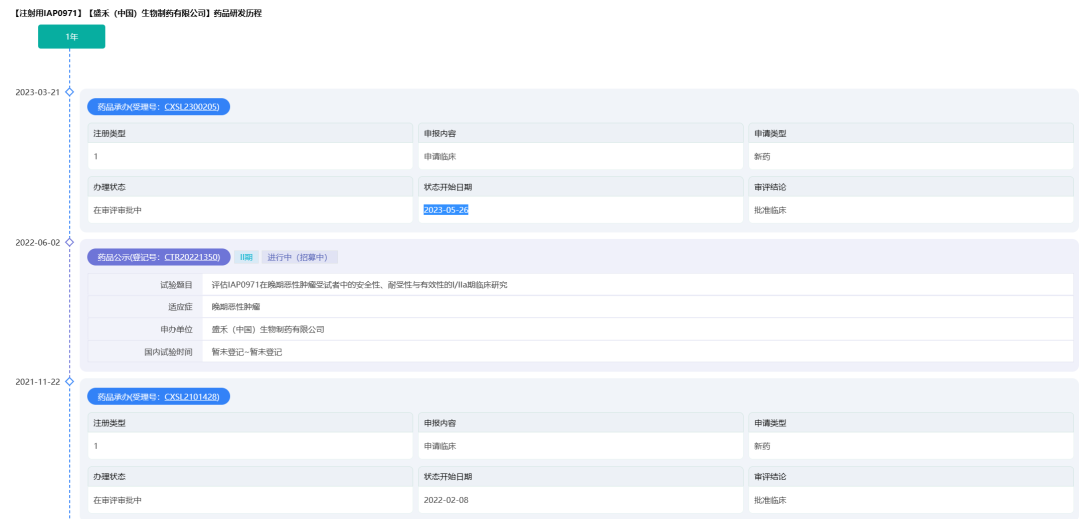
Task: Click the sponsor value 盛禾（中国）生物制药有限公司
Action: pyautogui.click(x=268, y=329)
